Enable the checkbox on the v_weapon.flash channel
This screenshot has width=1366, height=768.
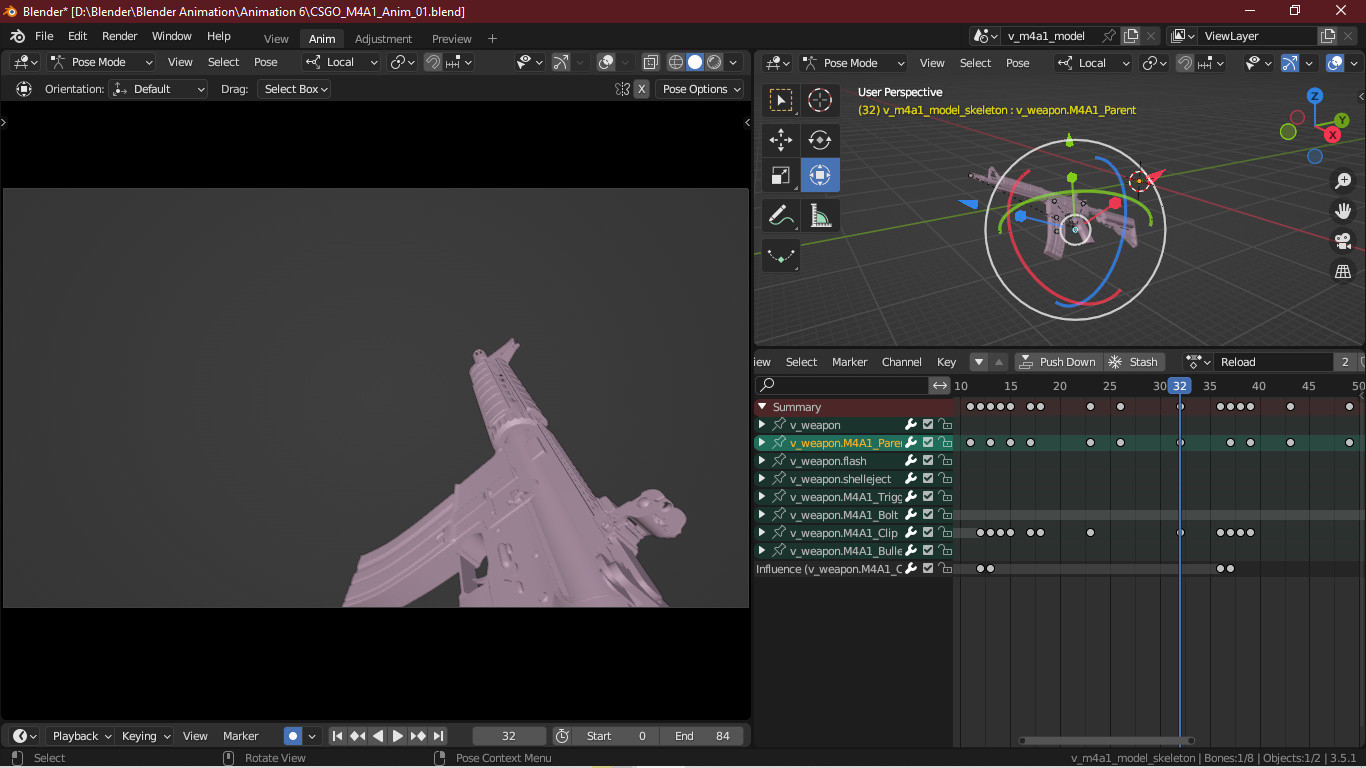(926, 460)
